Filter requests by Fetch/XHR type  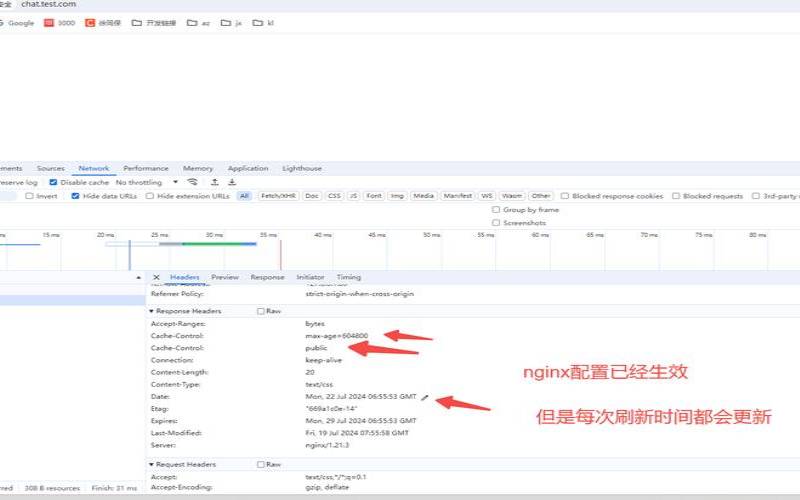tap(278, 196)
